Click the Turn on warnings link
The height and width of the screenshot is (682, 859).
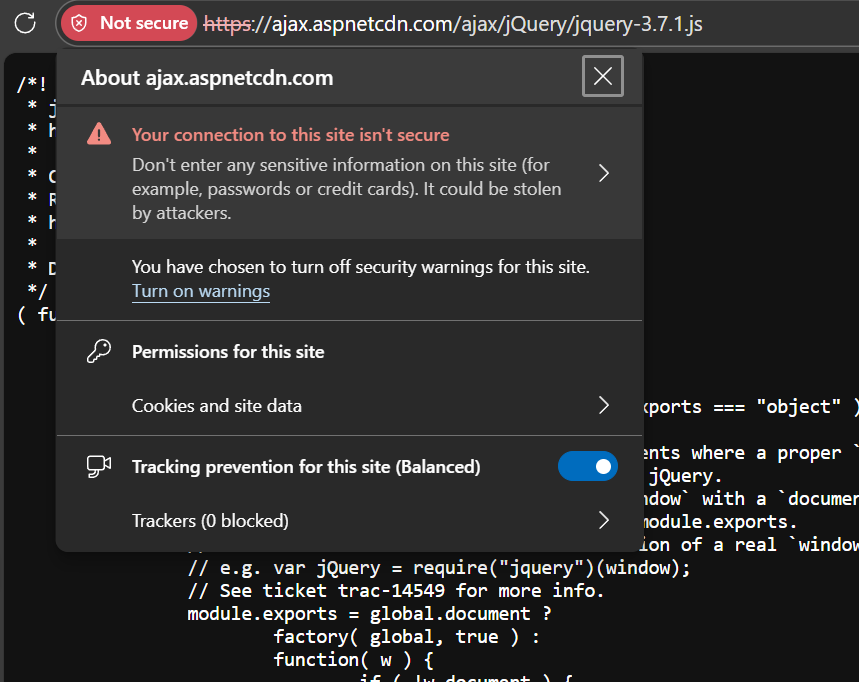click(x=201, y=291)
